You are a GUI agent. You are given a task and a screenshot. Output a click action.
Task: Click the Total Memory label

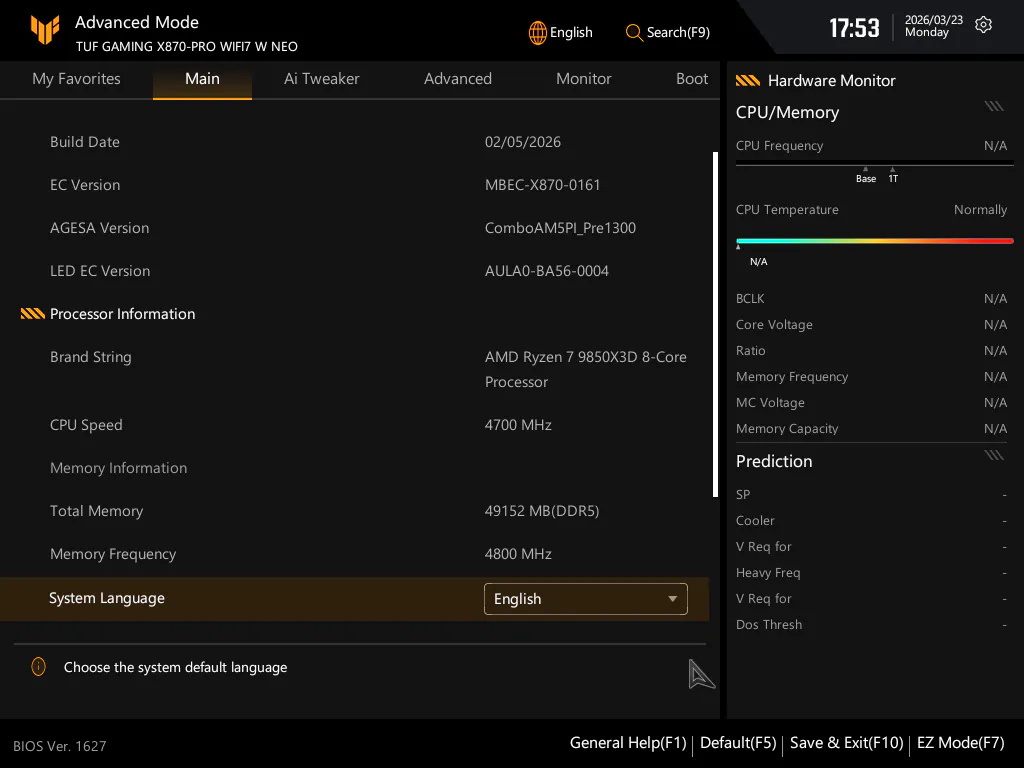[97, 511]
